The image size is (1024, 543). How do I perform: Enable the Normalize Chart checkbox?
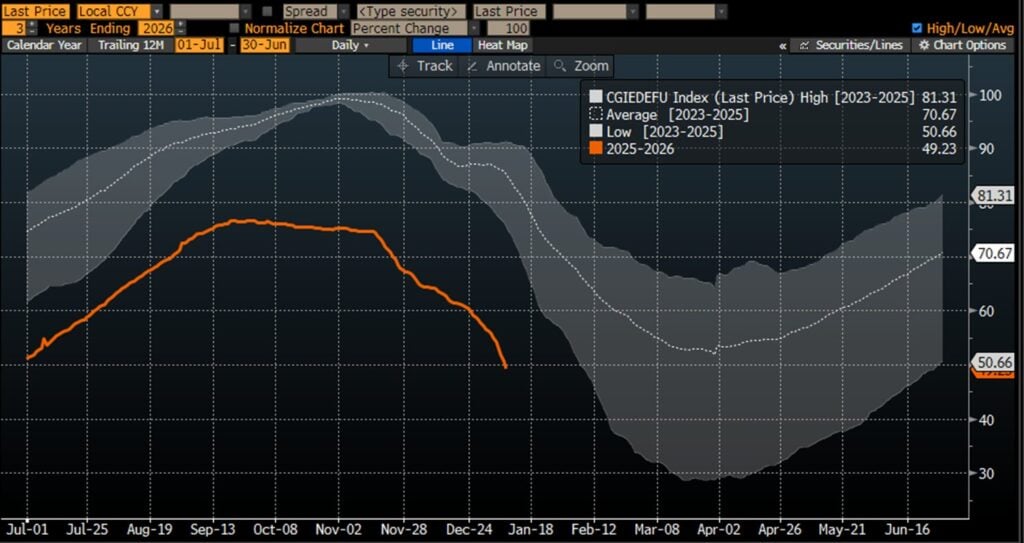click(234, 28)
